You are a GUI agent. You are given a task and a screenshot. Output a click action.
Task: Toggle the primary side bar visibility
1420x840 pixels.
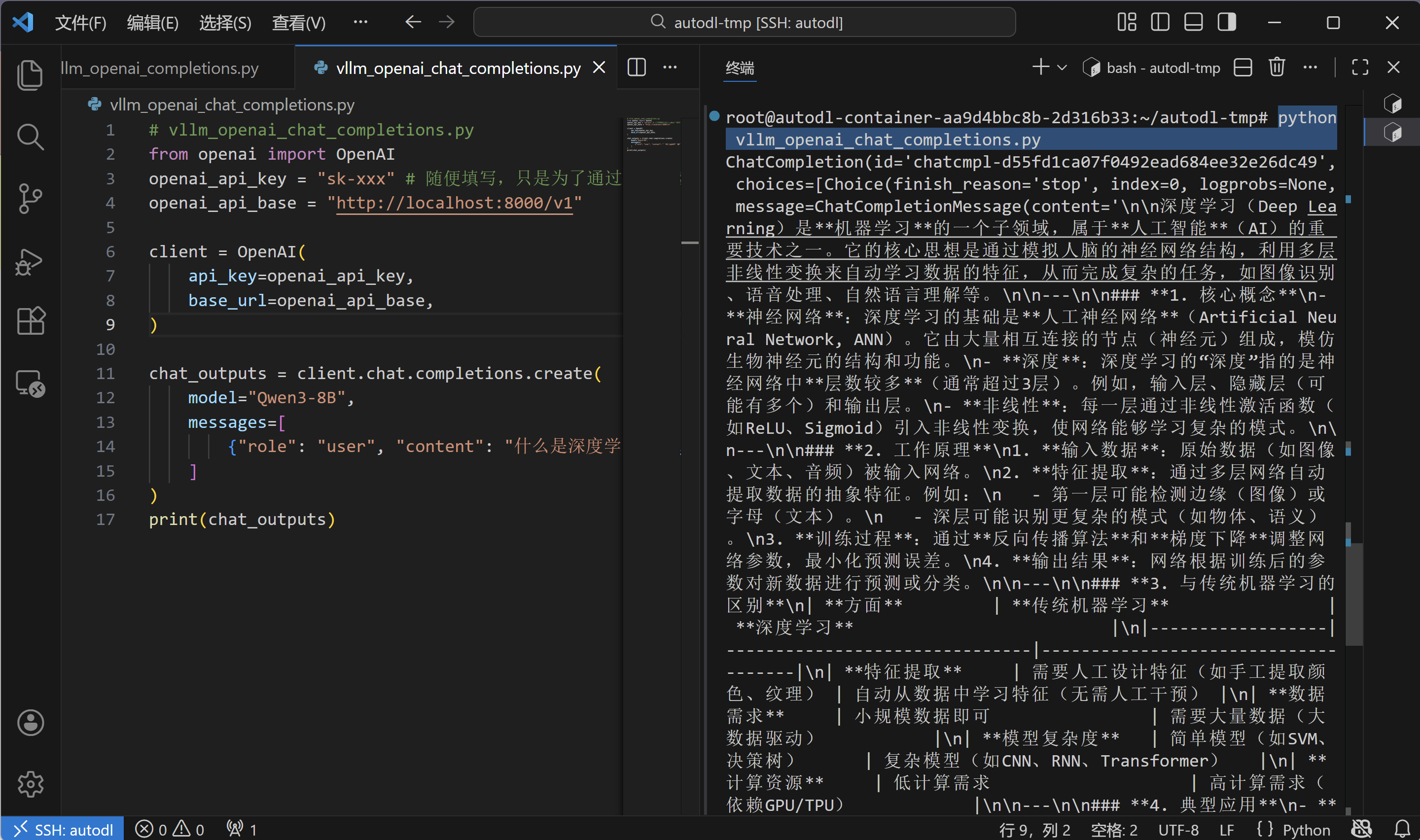(x=1160, y=23)
